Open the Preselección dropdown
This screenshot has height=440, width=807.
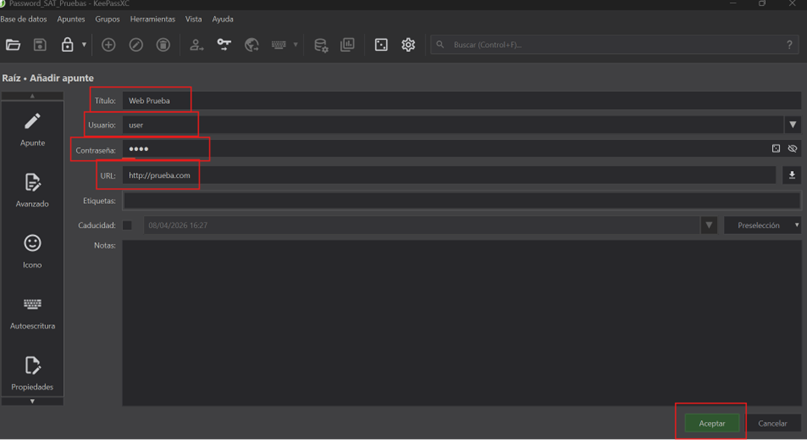point(762,225)
